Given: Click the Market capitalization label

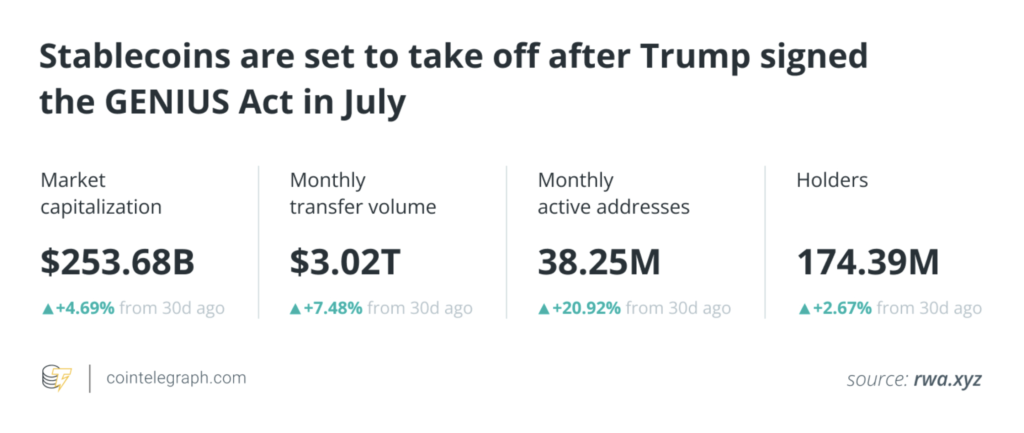Looking at the screenshot, I should point(101,194).
